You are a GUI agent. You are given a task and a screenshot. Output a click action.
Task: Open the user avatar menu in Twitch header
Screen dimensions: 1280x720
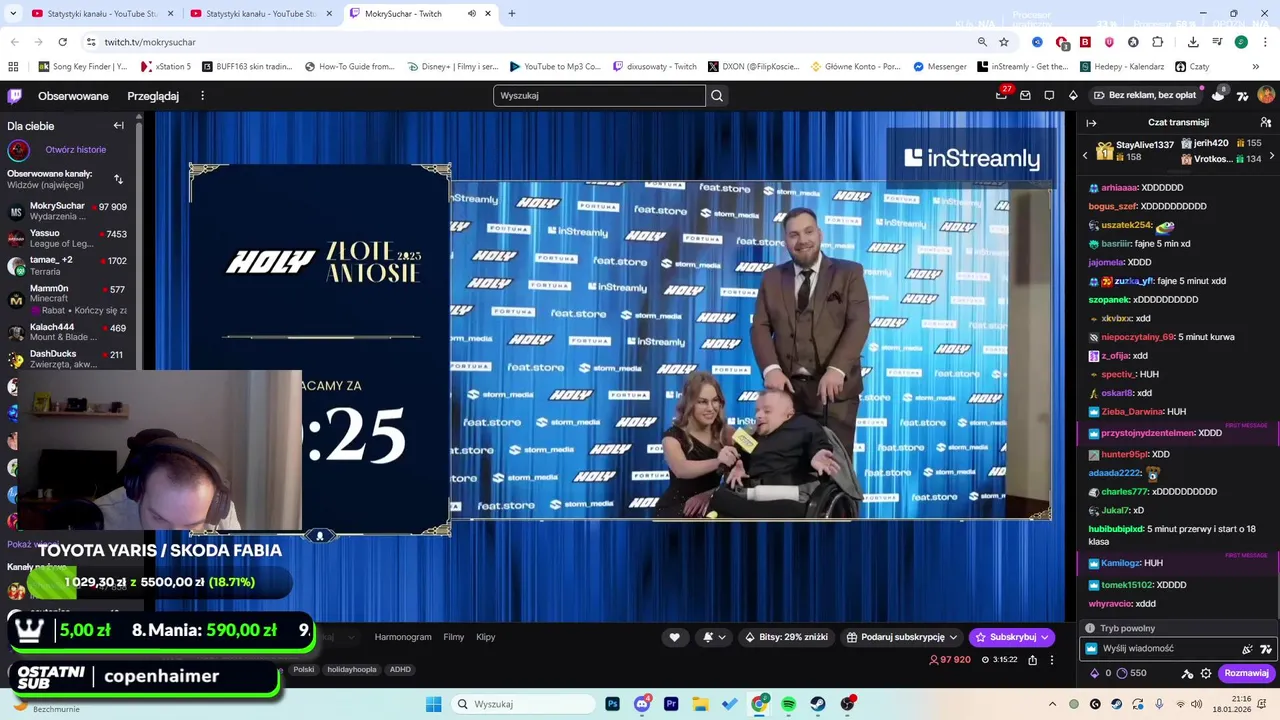coord(1266,95)
